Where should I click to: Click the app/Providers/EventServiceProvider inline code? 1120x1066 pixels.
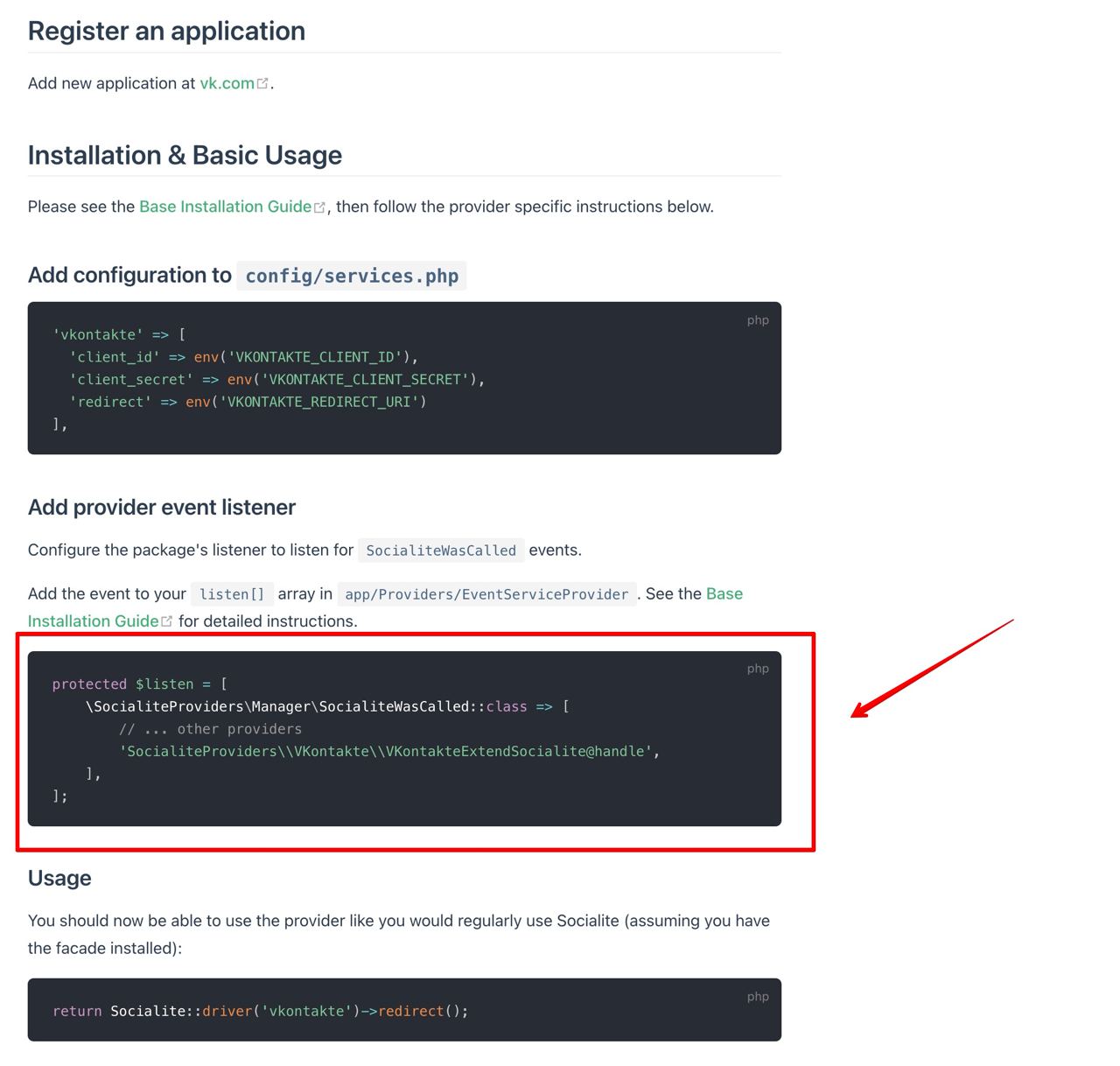pyautogui.click(x=486, y=594)
